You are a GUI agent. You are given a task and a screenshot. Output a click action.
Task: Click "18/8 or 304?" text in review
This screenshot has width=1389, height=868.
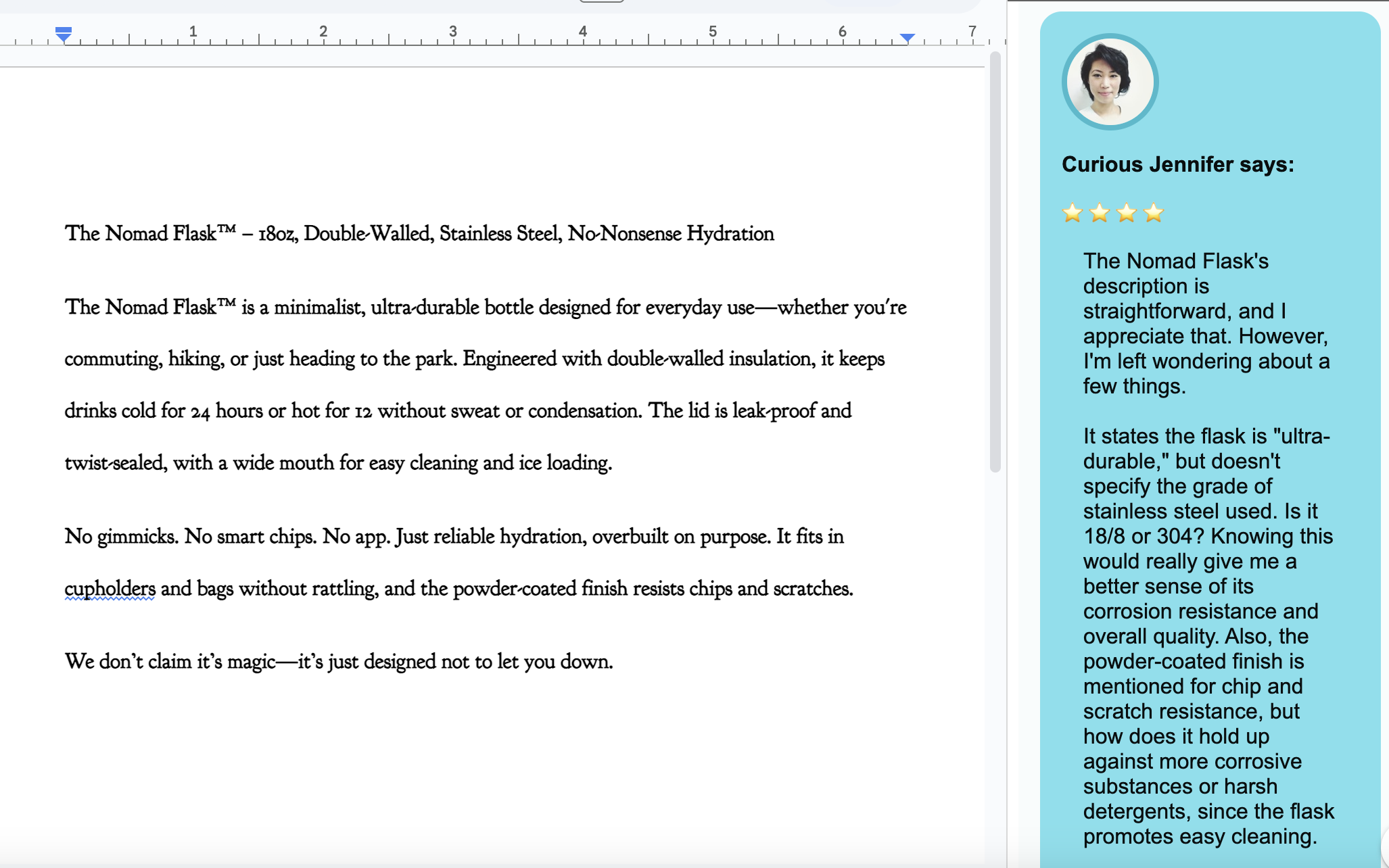1144,536
